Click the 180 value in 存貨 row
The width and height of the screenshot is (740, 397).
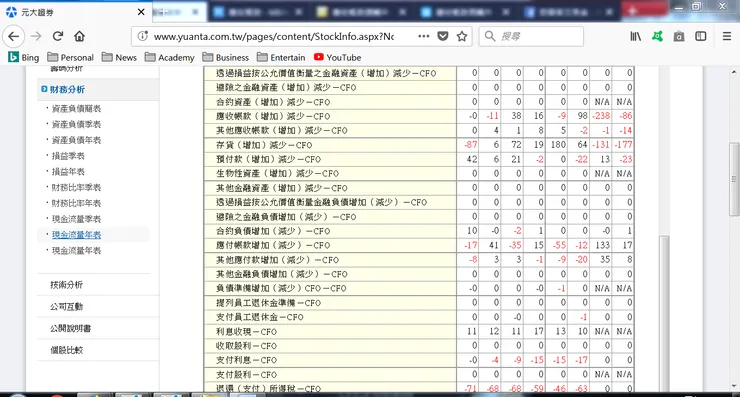pyautogui.click(x=558, y=145)
